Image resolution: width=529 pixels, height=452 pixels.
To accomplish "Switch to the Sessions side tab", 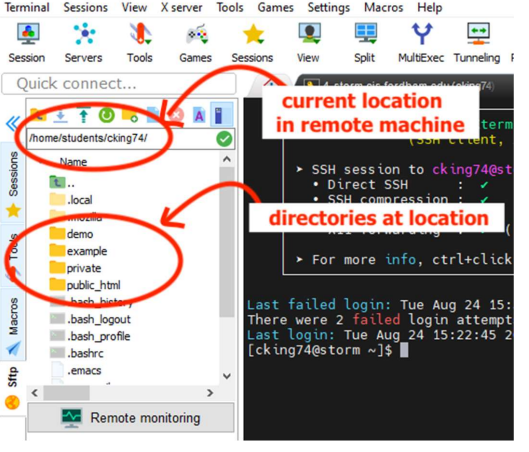I will pyautogui.click(x=13, y=182).
